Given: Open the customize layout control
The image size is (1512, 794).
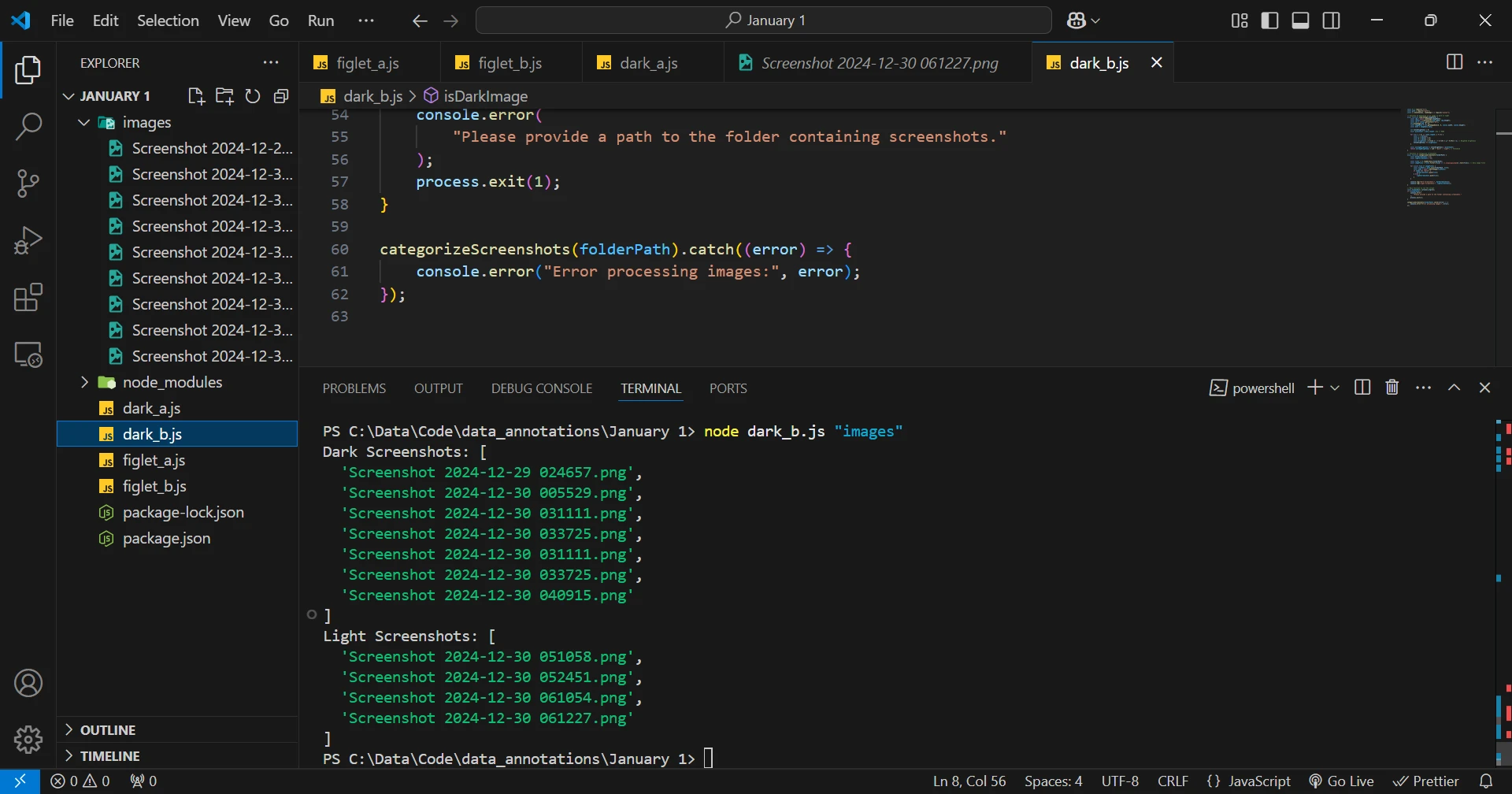Looking at the screenshot, I should (x=1240, y=20).
